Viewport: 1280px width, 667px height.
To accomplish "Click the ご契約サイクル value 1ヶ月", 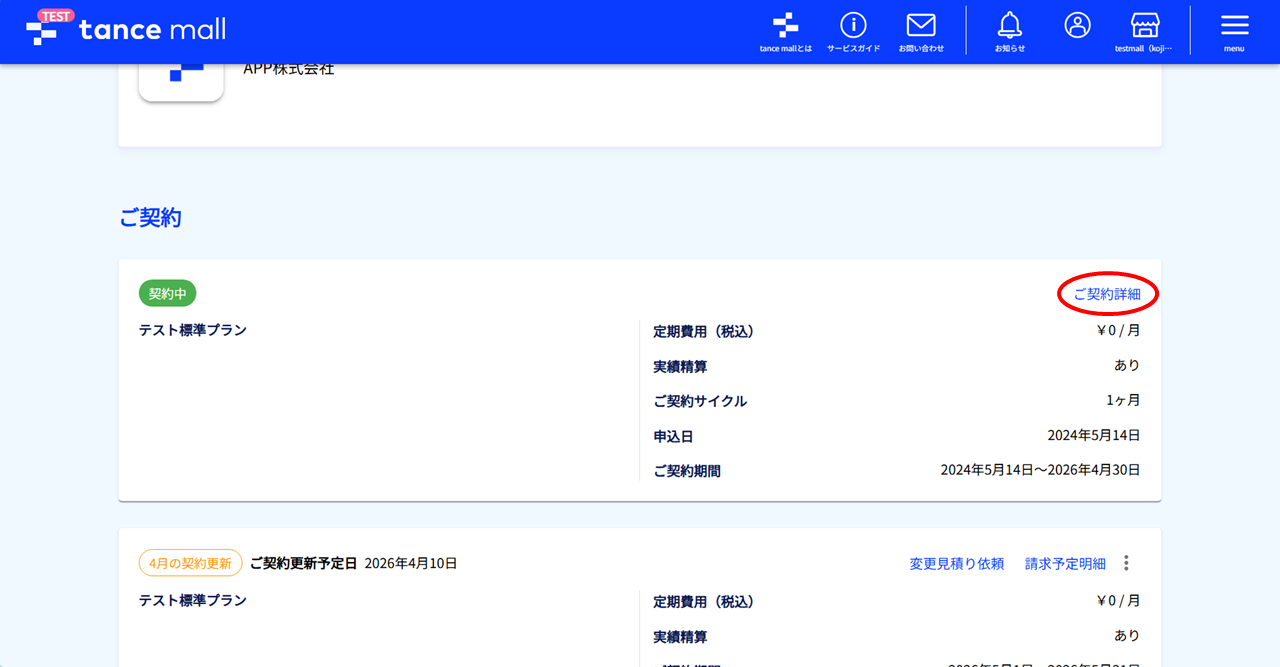I will tap(1123, 400).
